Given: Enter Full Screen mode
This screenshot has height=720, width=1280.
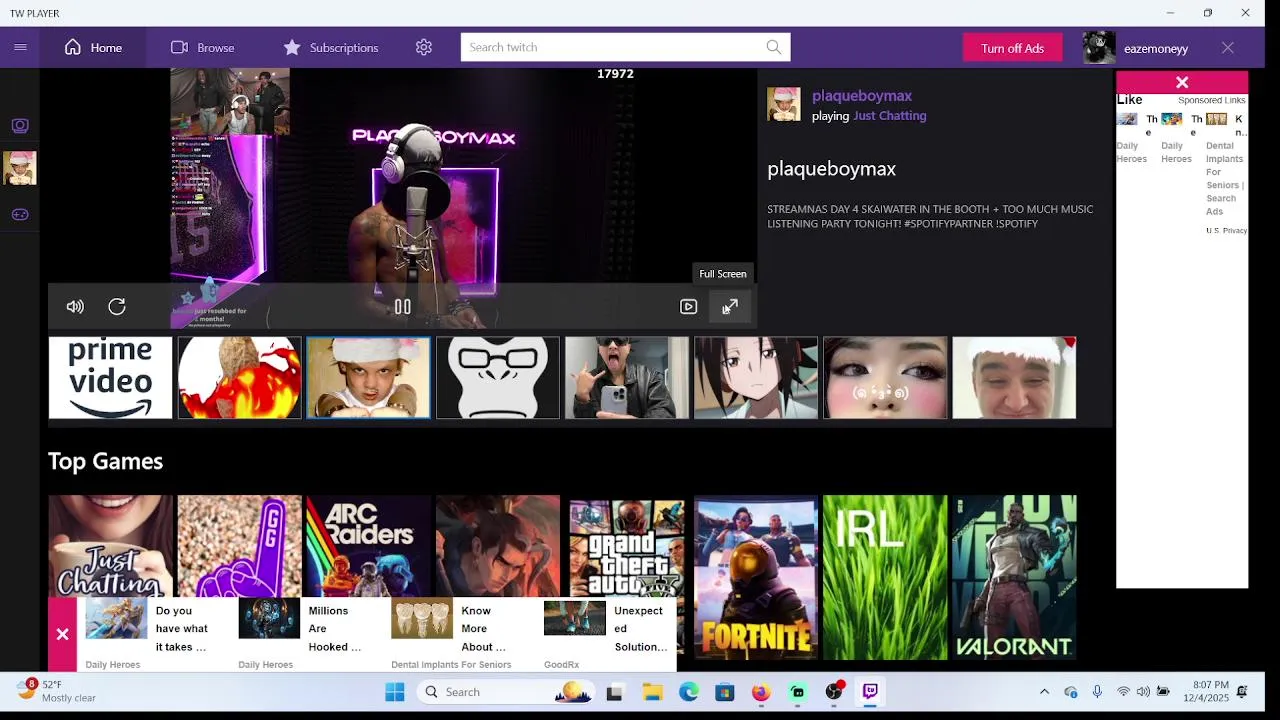Looking at the screenshot, I should click(730, 307).
